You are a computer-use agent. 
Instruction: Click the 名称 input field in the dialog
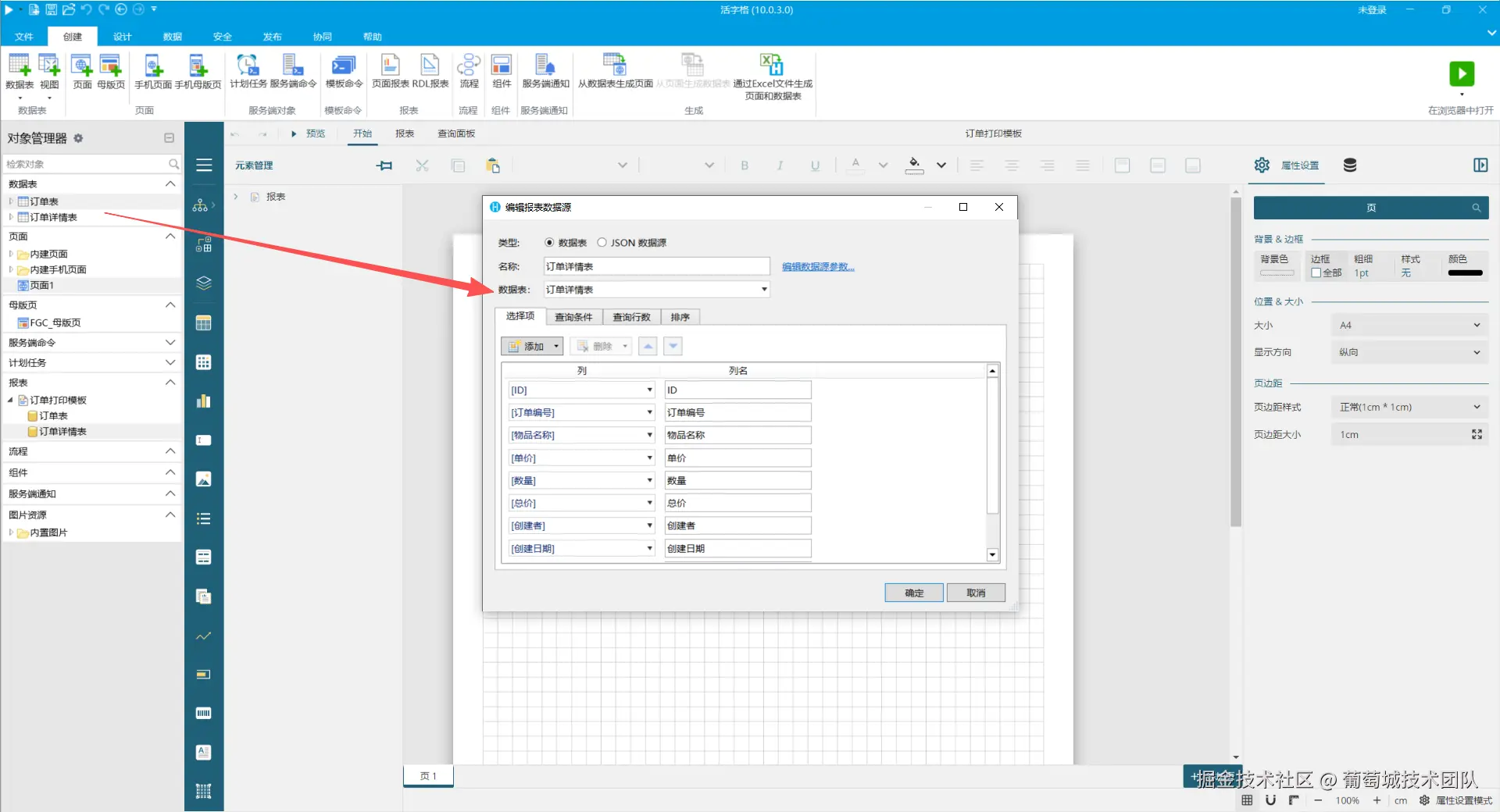pyautogui.click(x=656, y=266)
